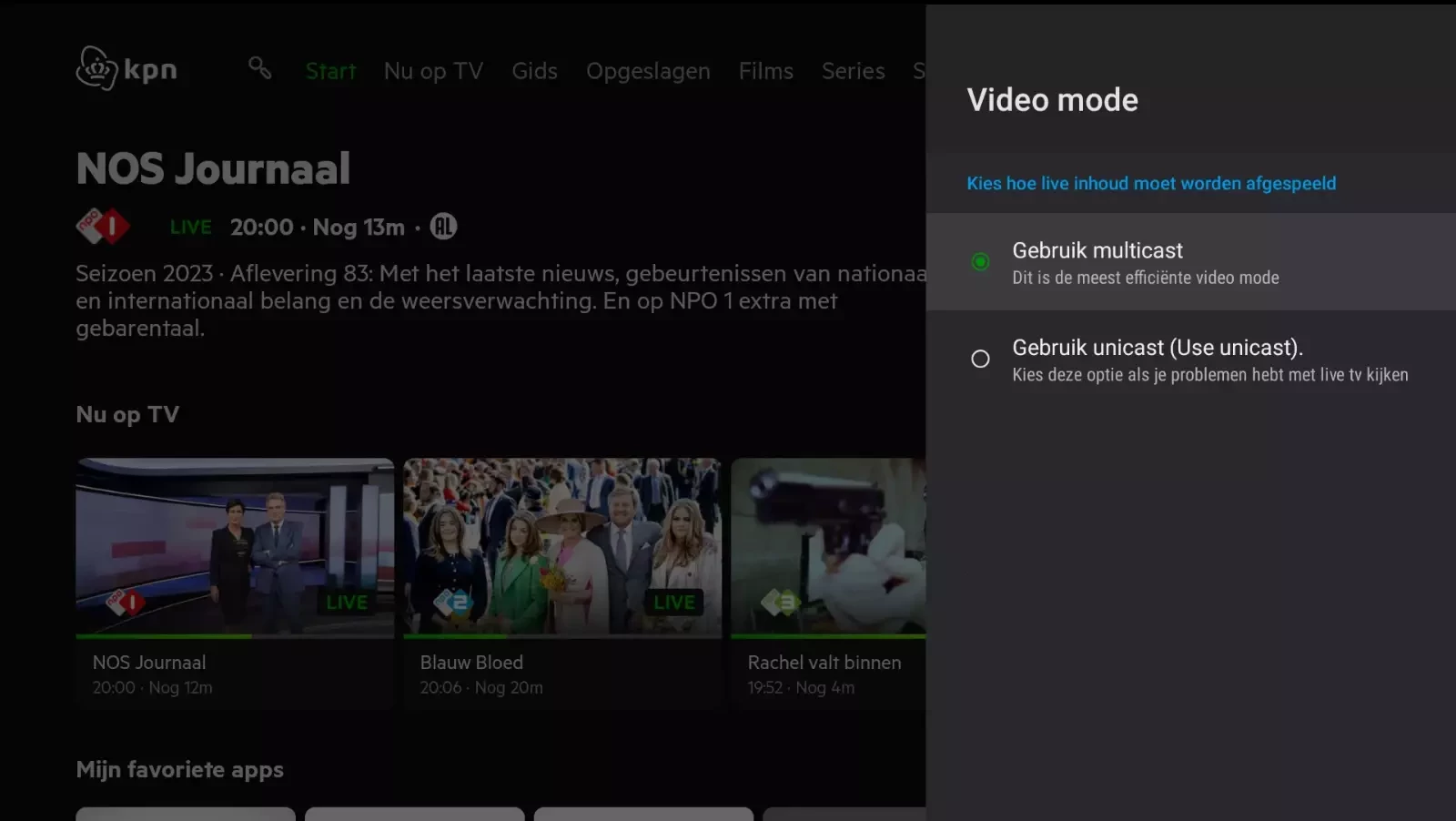Click the Video mode panel title
This screenshot has height=821, width=1456.
[1052, 100]
